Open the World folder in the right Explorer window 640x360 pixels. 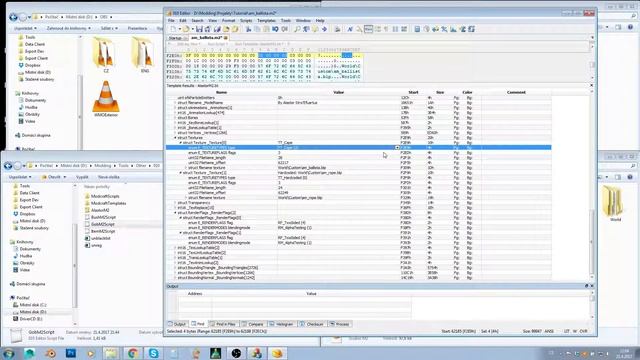614,203
